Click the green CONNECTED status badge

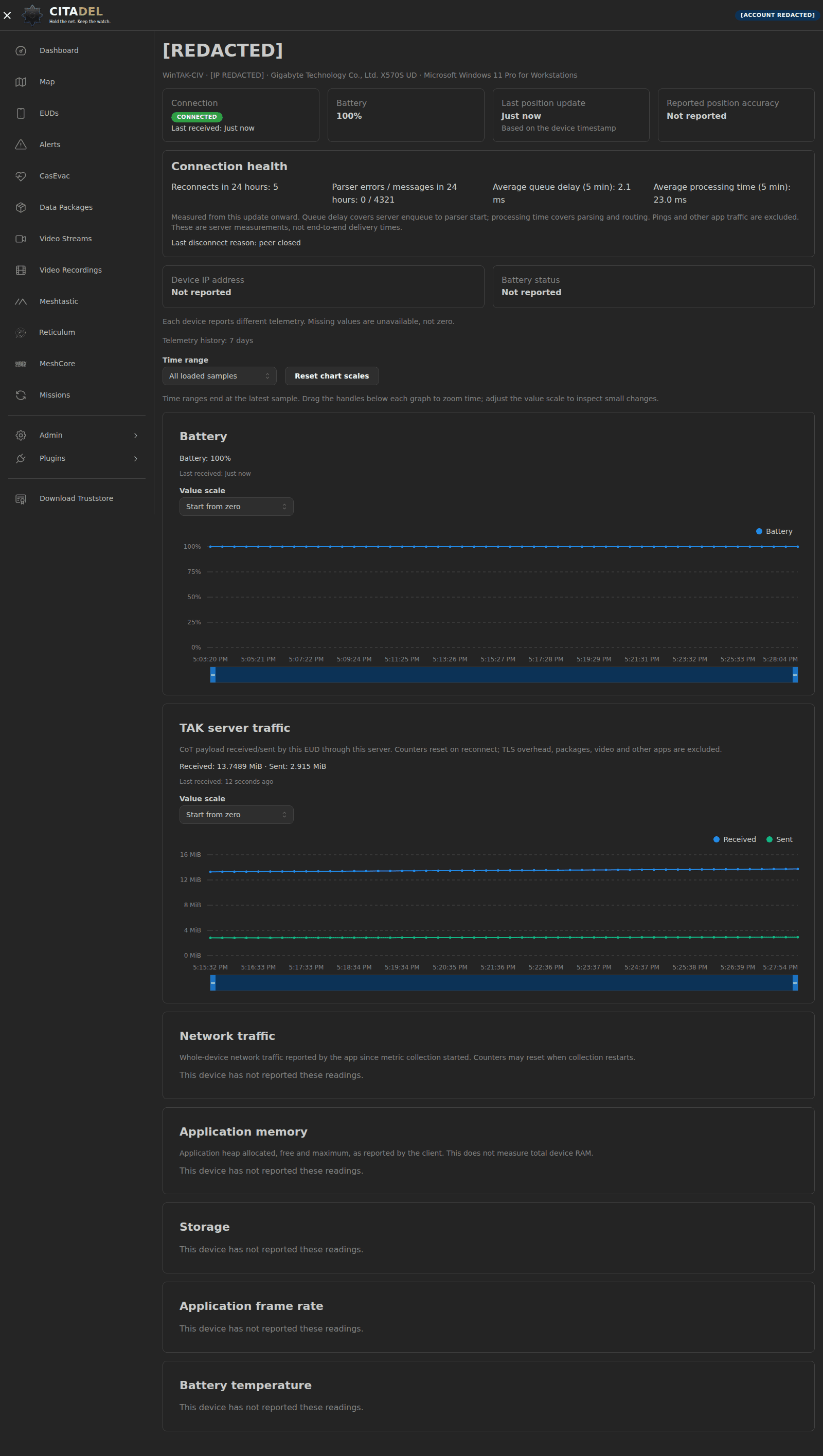click(196, 117)
